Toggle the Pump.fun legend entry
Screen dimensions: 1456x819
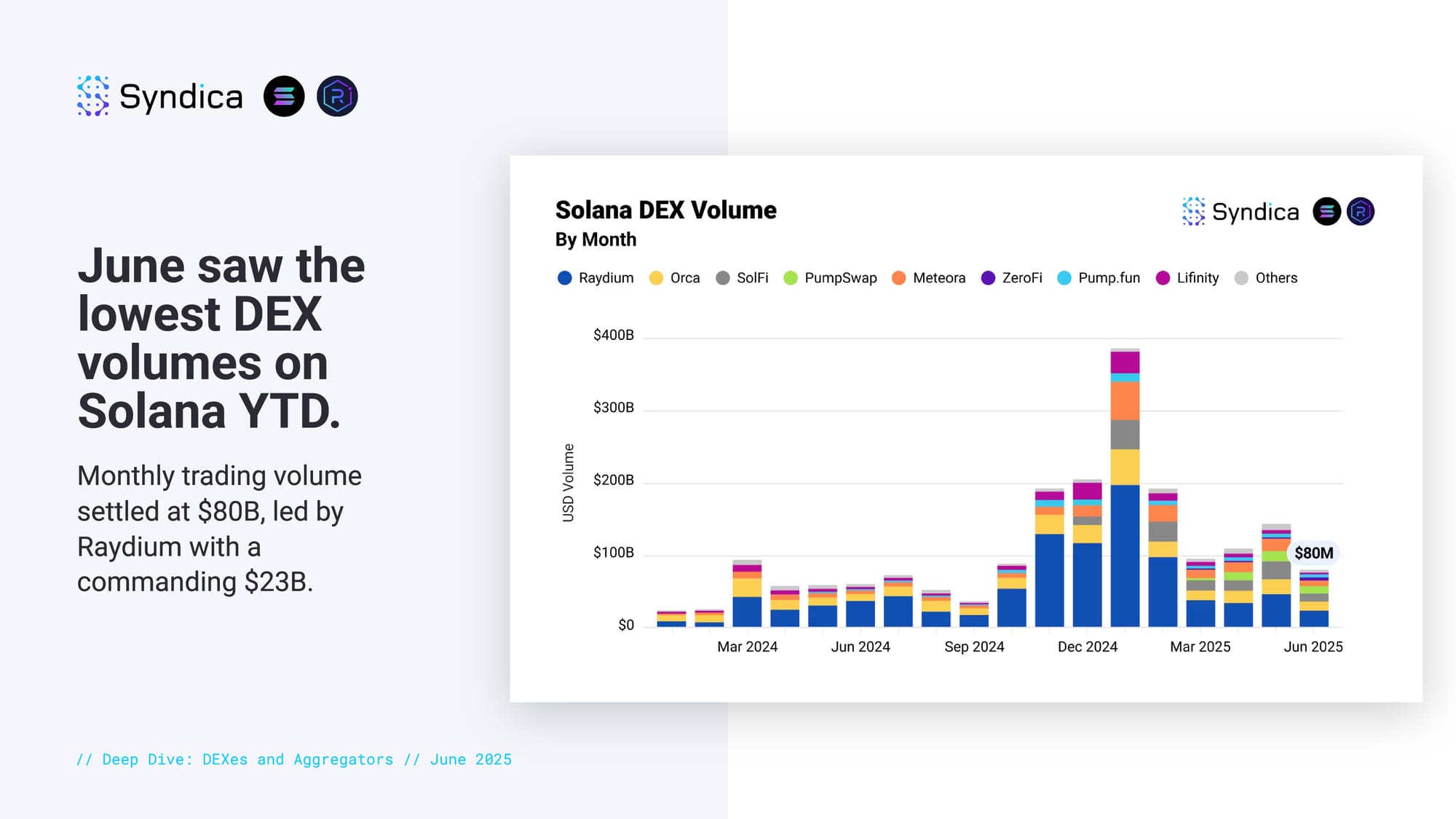[1099, 278]
